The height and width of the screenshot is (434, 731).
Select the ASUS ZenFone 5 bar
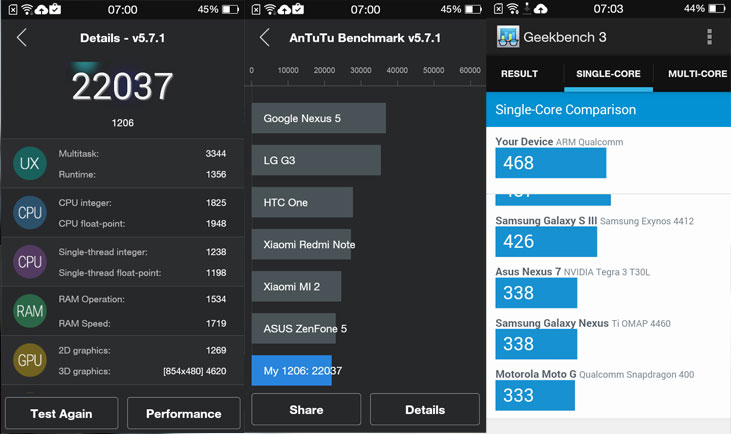point(294,329)
